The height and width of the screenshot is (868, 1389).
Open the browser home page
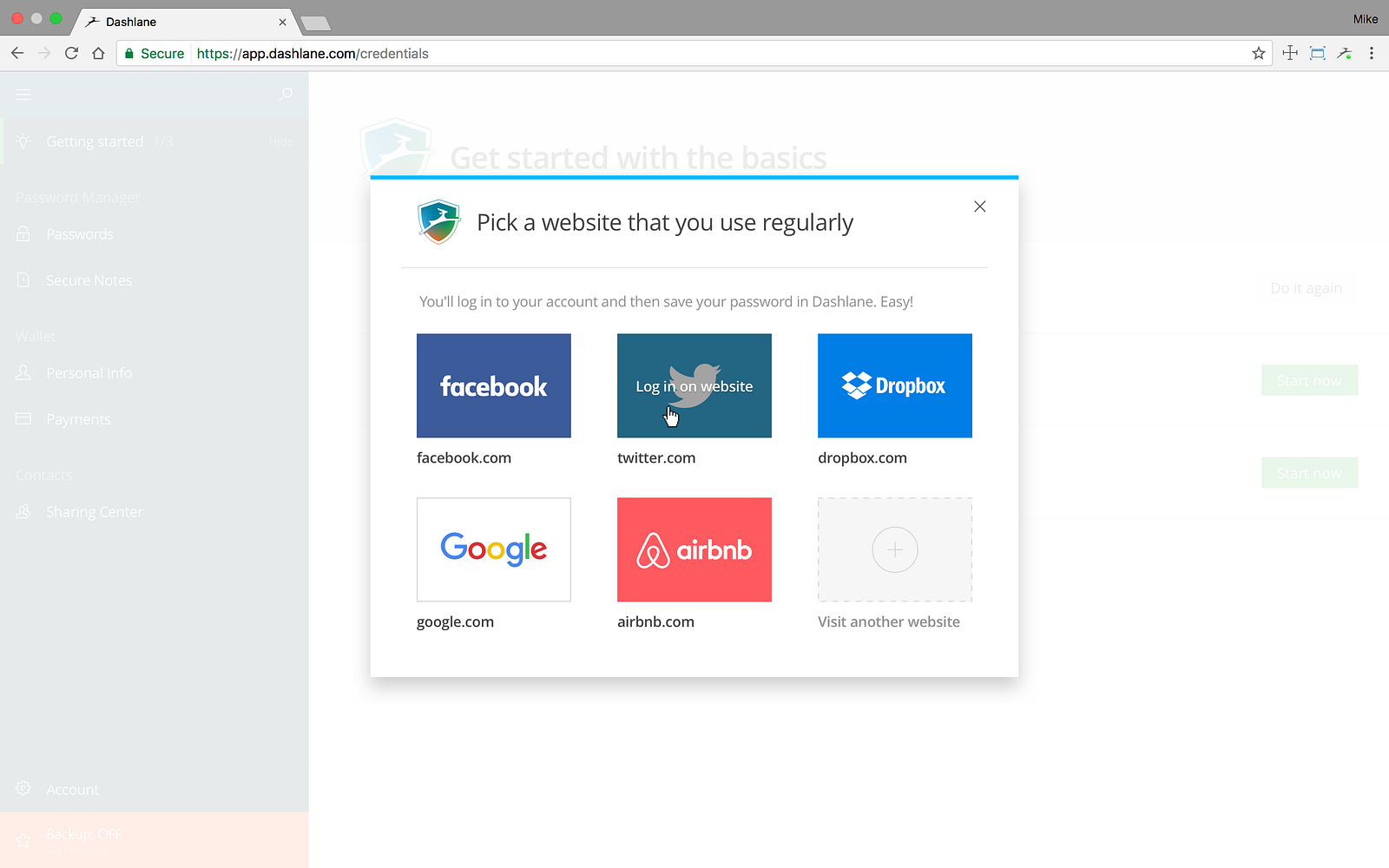point(98,53)
